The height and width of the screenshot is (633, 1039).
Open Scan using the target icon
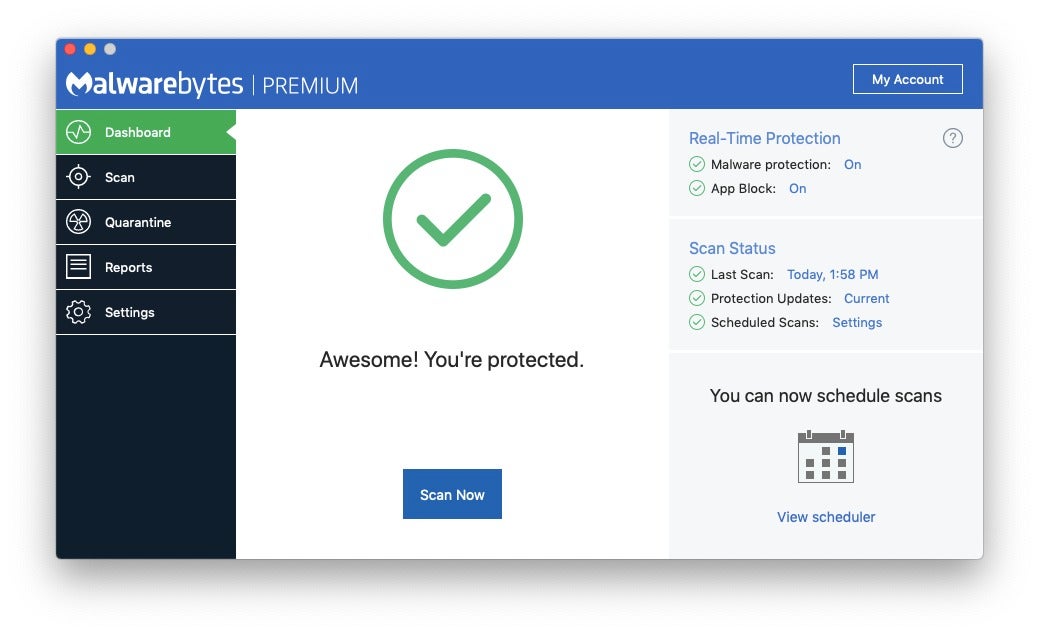pyautogui.click(x=79, y=177)
